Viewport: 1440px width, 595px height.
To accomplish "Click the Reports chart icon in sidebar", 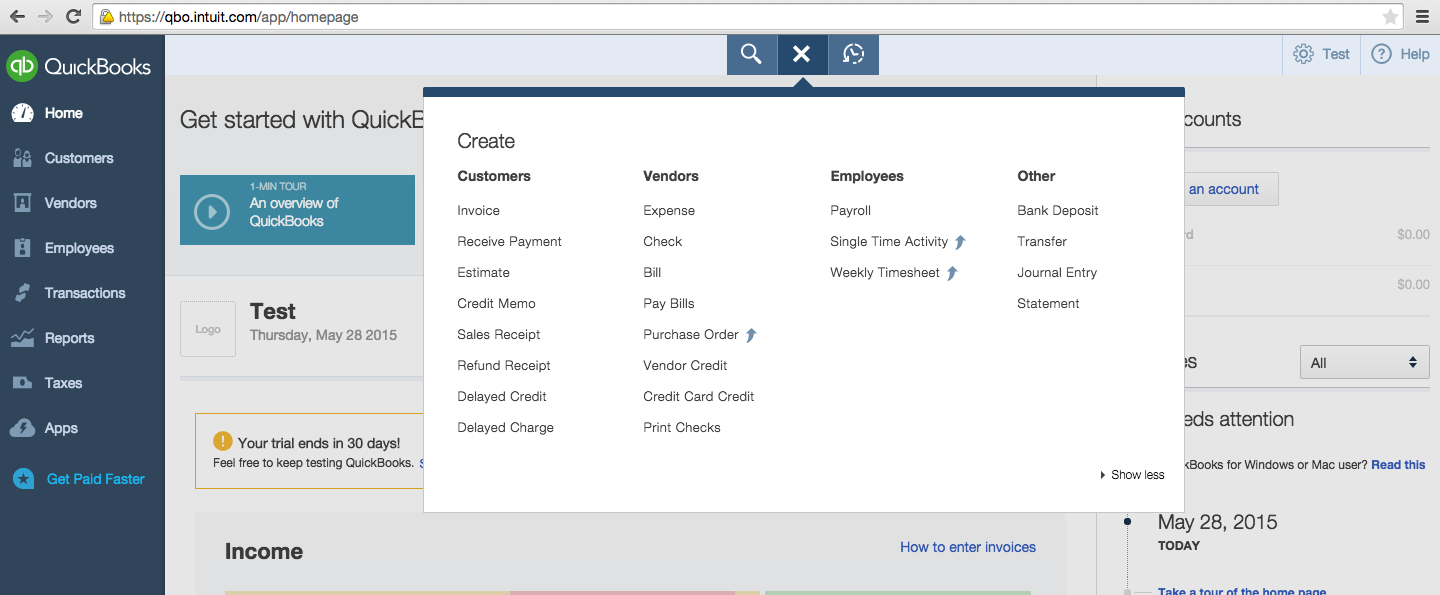I will click(23, 338).
